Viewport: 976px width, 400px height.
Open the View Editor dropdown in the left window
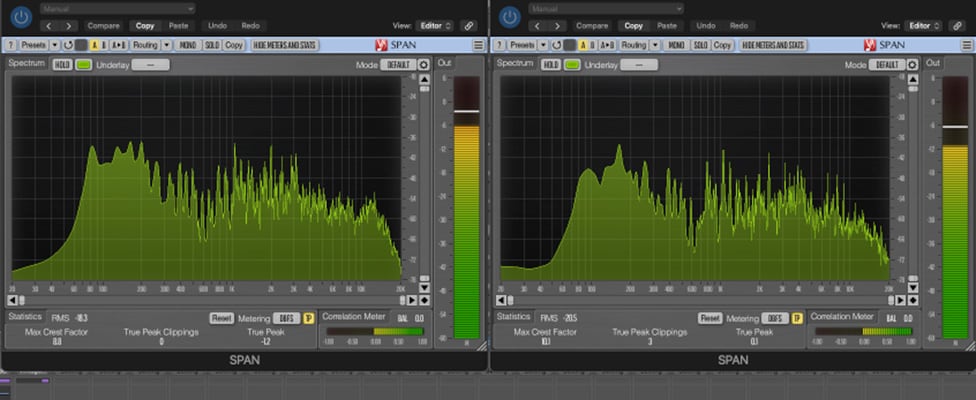436,26
